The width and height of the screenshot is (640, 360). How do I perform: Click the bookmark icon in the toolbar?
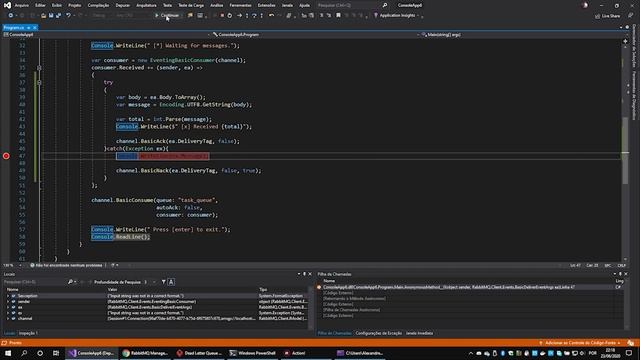(338, 16)
